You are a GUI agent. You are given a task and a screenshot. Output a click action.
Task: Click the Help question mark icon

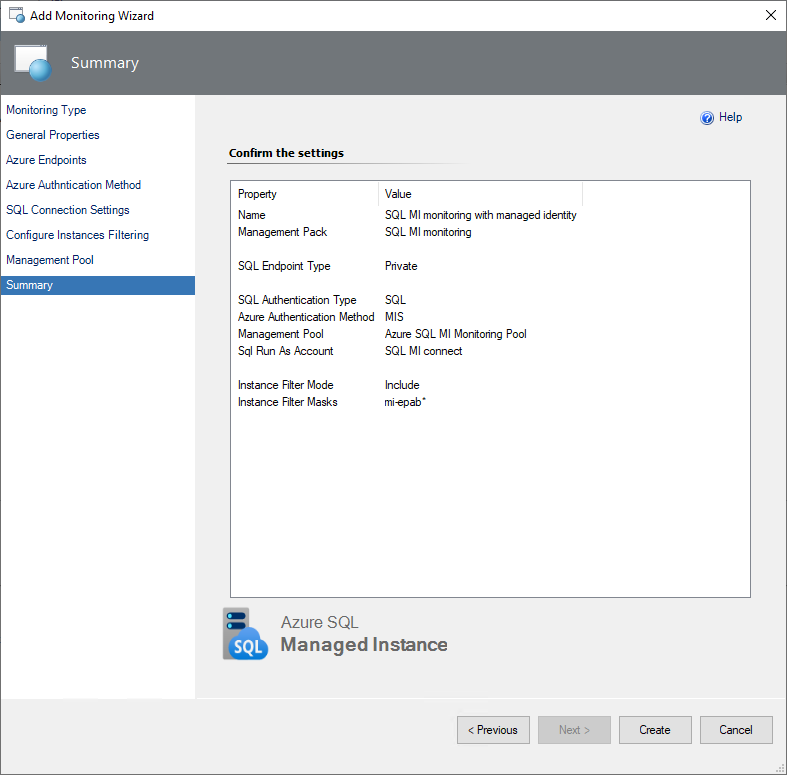[707, 118]
